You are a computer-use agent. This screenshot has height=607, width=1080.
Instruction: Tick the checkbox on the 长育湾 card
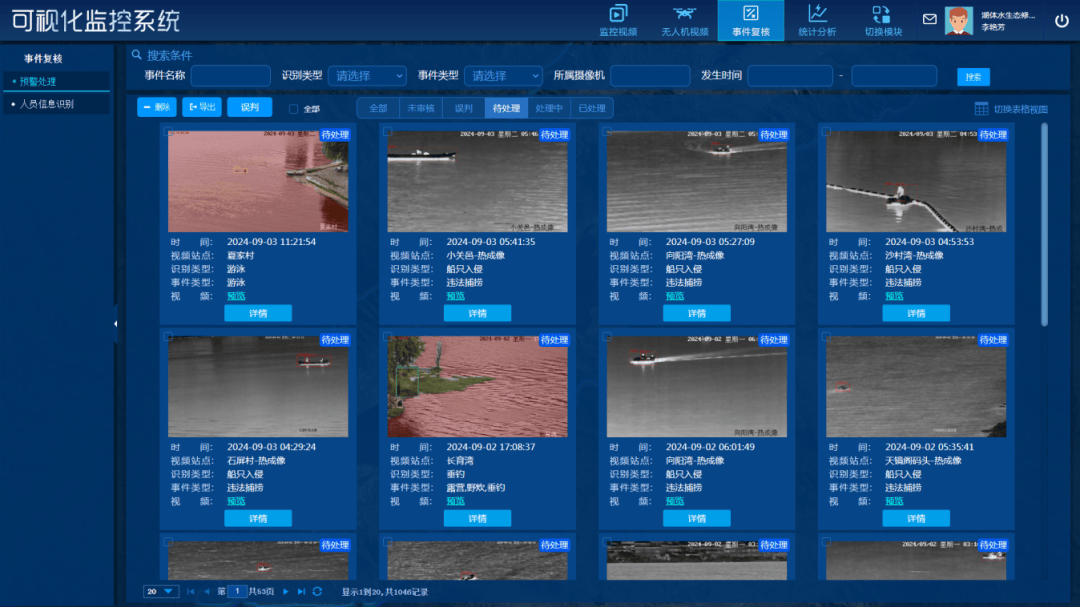tap(388, 337)
